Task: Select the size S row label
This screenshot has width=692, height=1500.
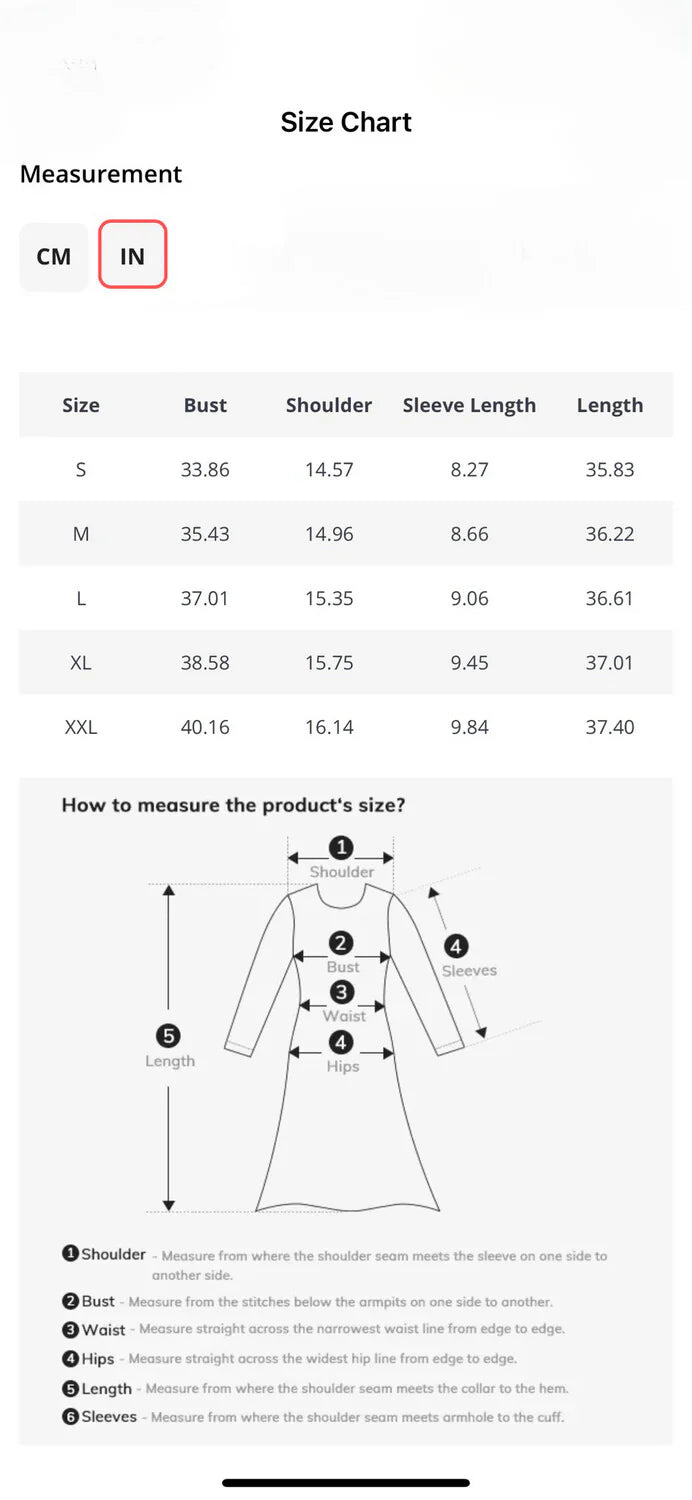Action: 81,469
